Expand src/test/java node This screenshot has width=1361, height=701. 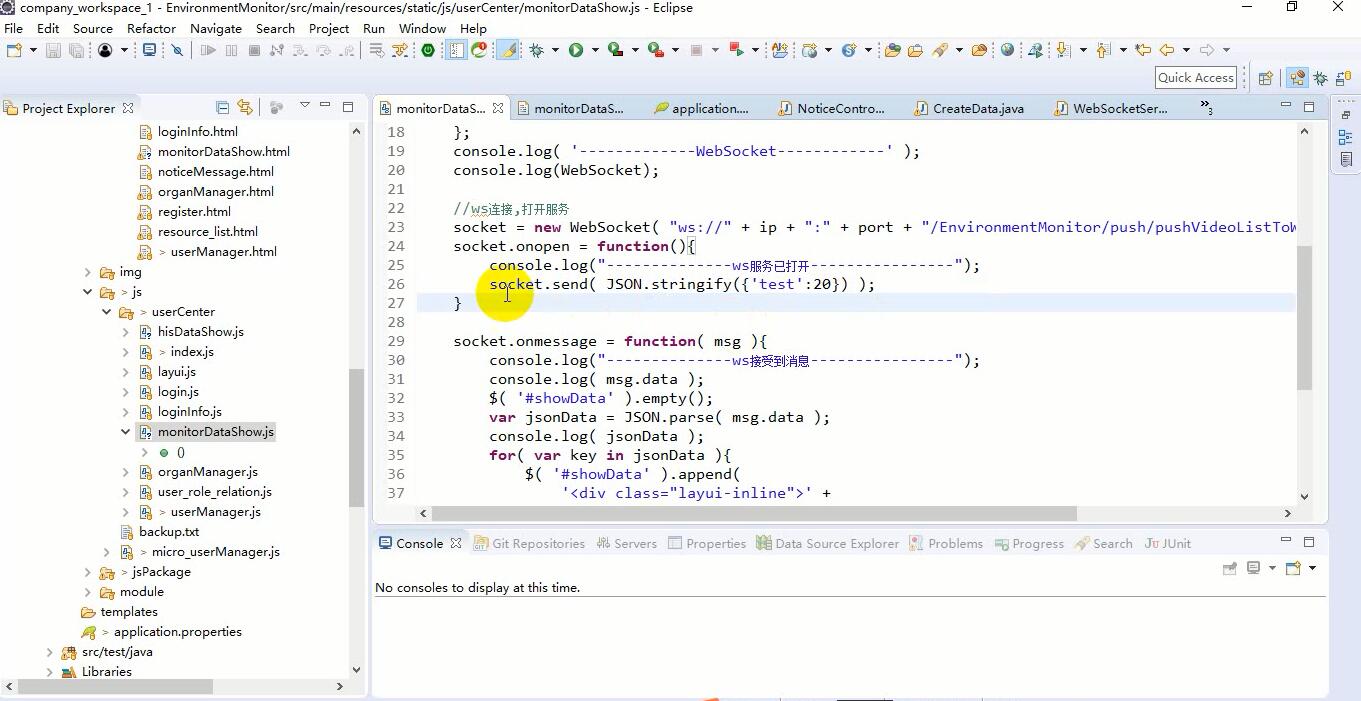point(50,652)
